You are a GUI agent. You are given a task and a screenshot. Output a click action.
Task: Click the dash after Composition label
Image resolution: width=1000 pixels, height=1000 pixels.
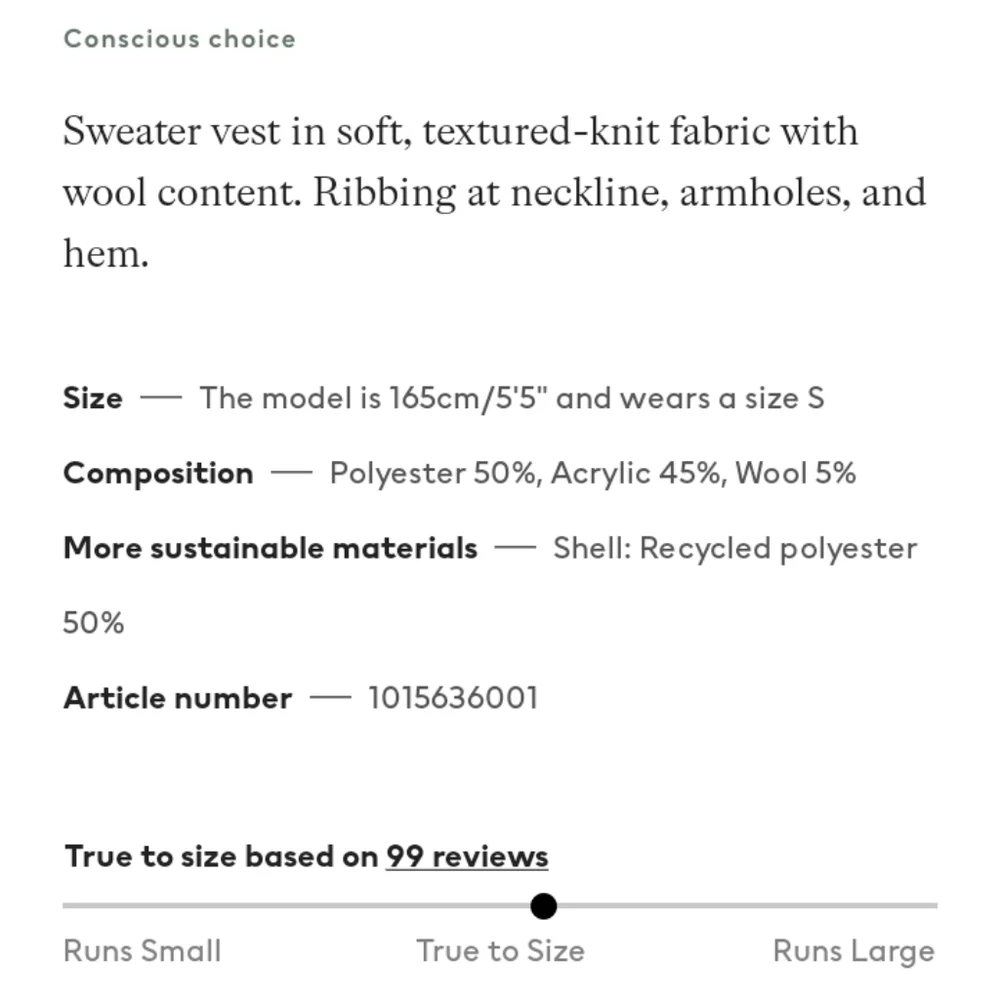[x=291, y=473]
